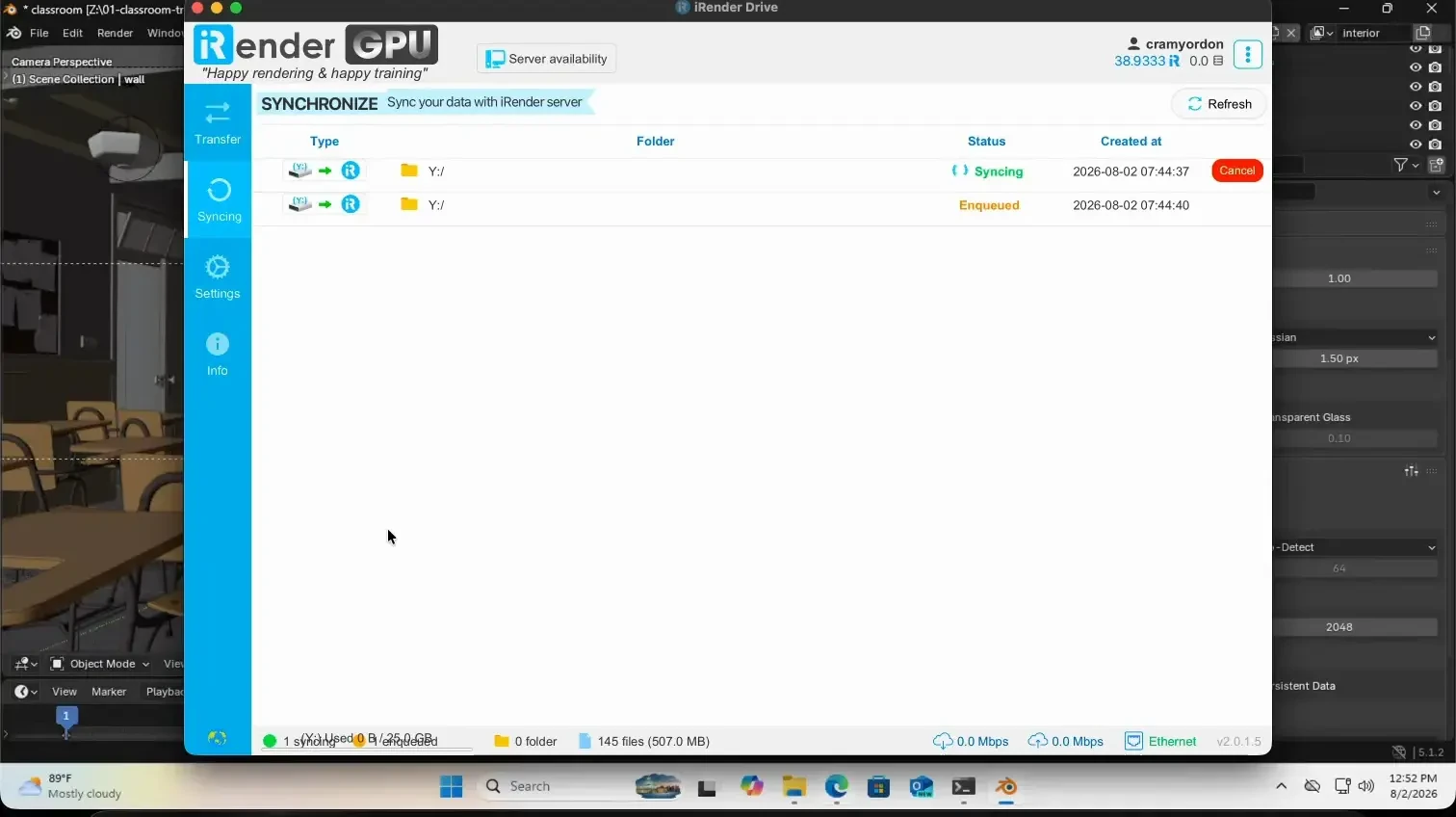The width and height of the screenshot is (1456, 817).
Task: Click the new view layer icon beside interior
Action: (1423, 33)
